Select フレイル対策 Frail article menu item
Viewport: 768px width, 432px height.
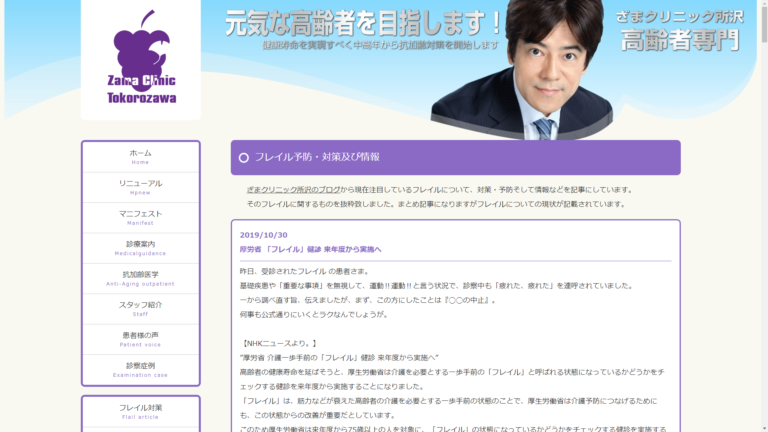pyautogui.click(x=140, y=412)
